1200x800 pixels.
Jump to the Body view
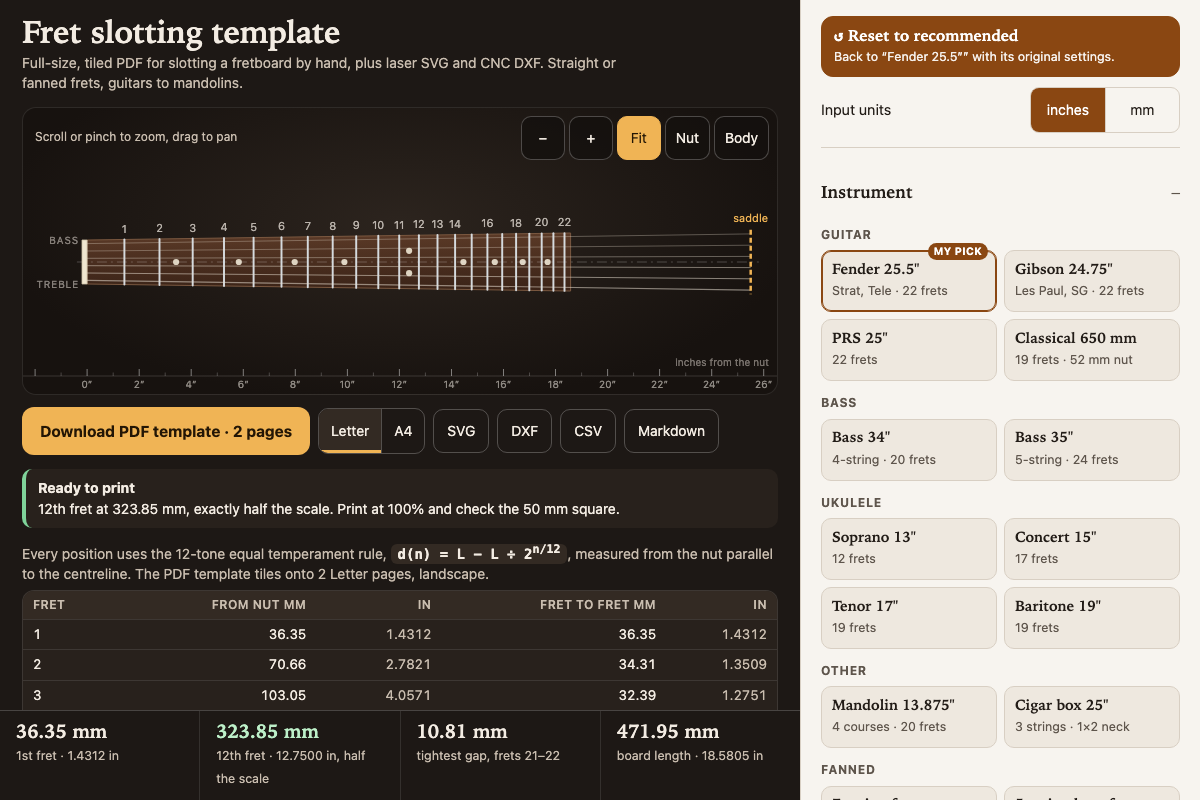pos(741,138)
